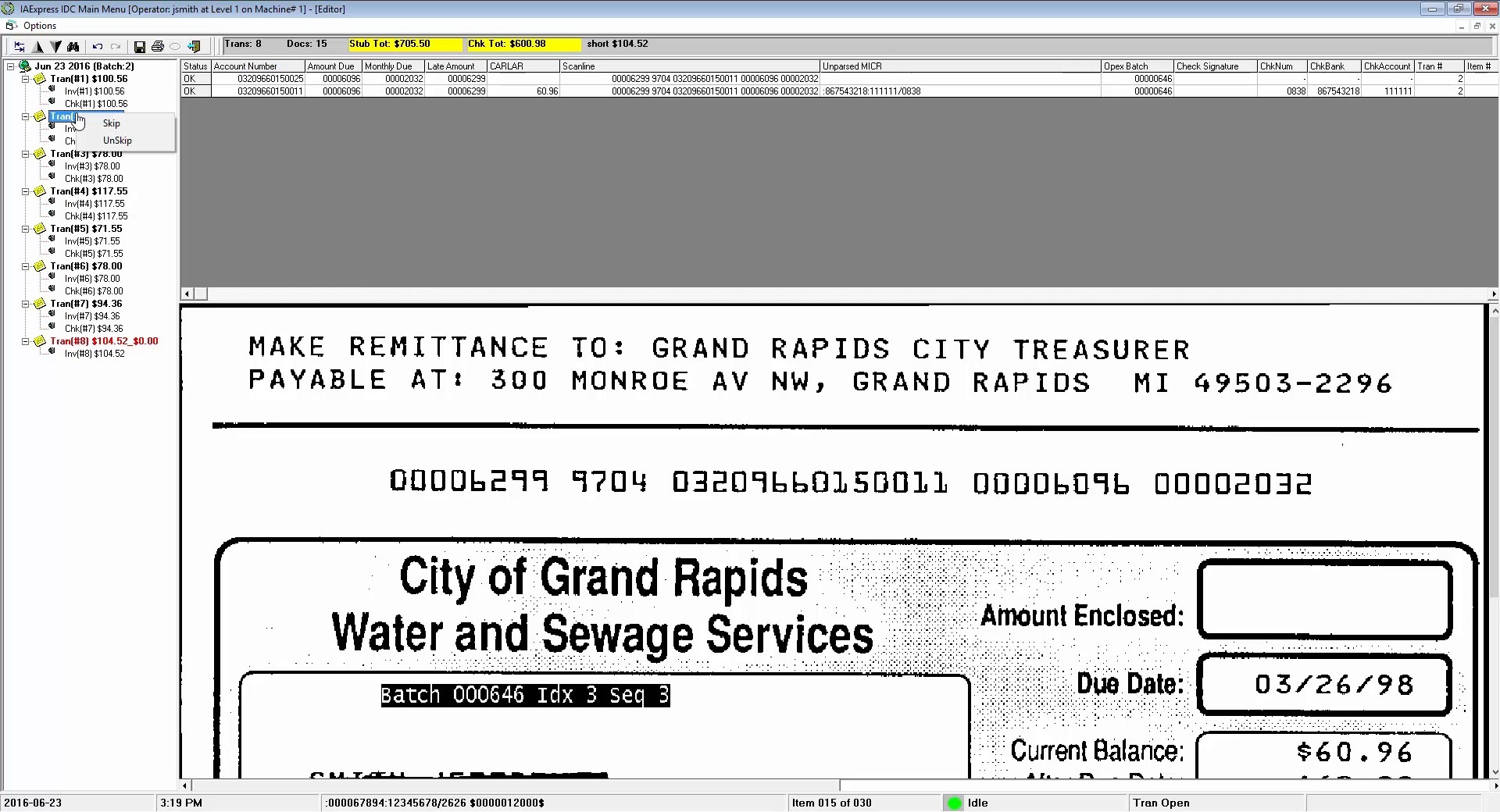Click the short $104.52 value

point(617,44)
